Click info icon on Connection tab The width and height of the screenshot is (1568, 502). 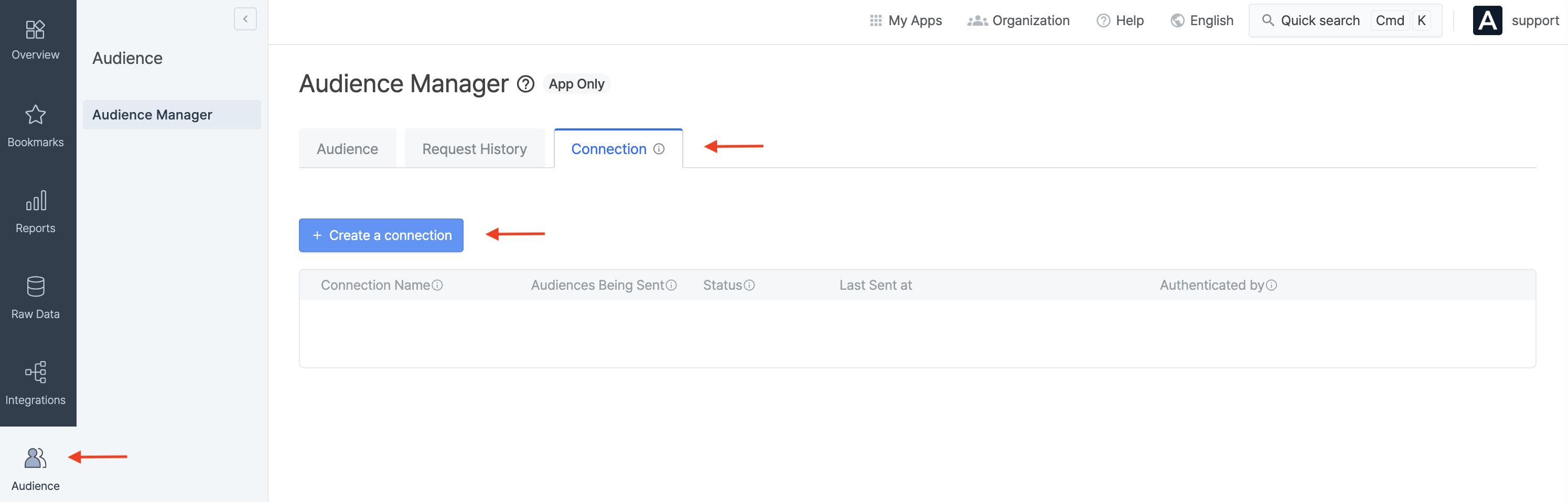point(659,149)
